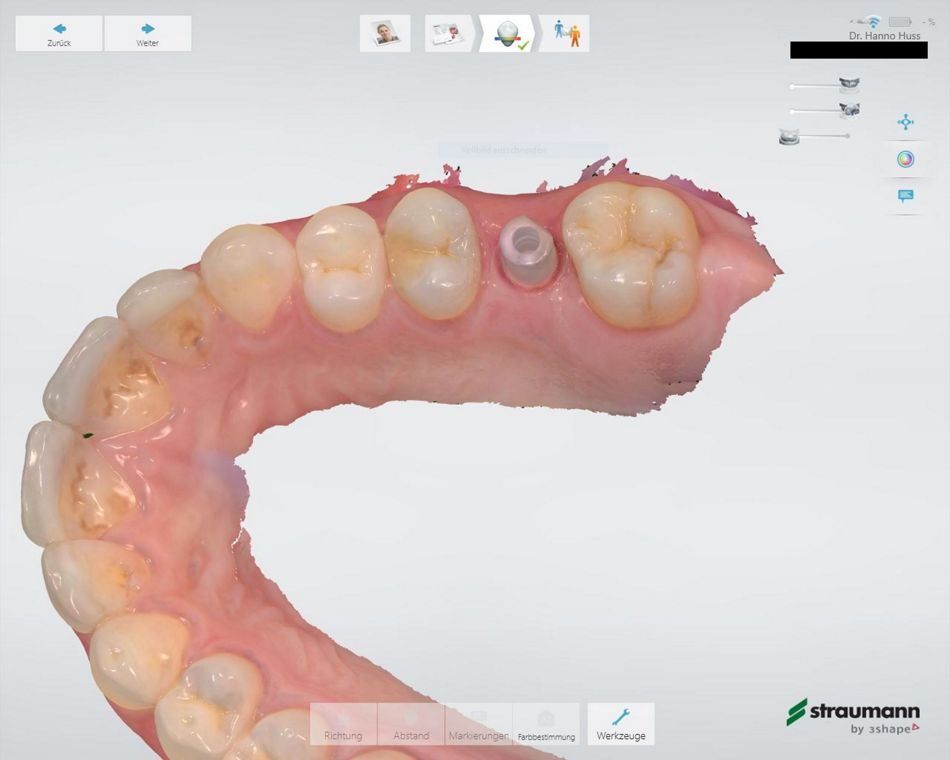Open the annotation comment bubble icon
Screen dimensions: 950x760
pyautogui.click(x=905, y=196)
